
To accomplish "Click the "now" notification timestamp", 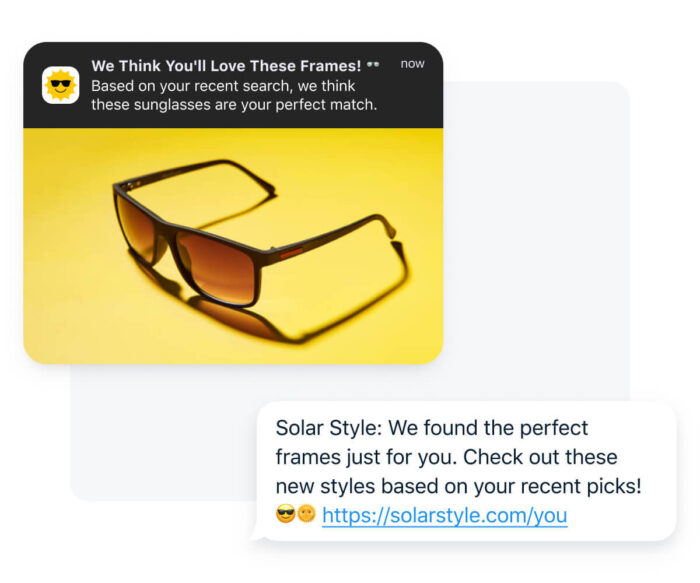I will click(x=412, y=64).
